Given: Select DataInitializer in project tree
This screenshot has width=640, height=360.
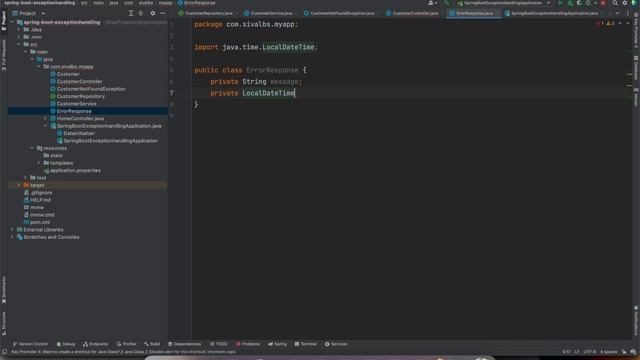Looking at the screenshot, I should coord(79,133).
